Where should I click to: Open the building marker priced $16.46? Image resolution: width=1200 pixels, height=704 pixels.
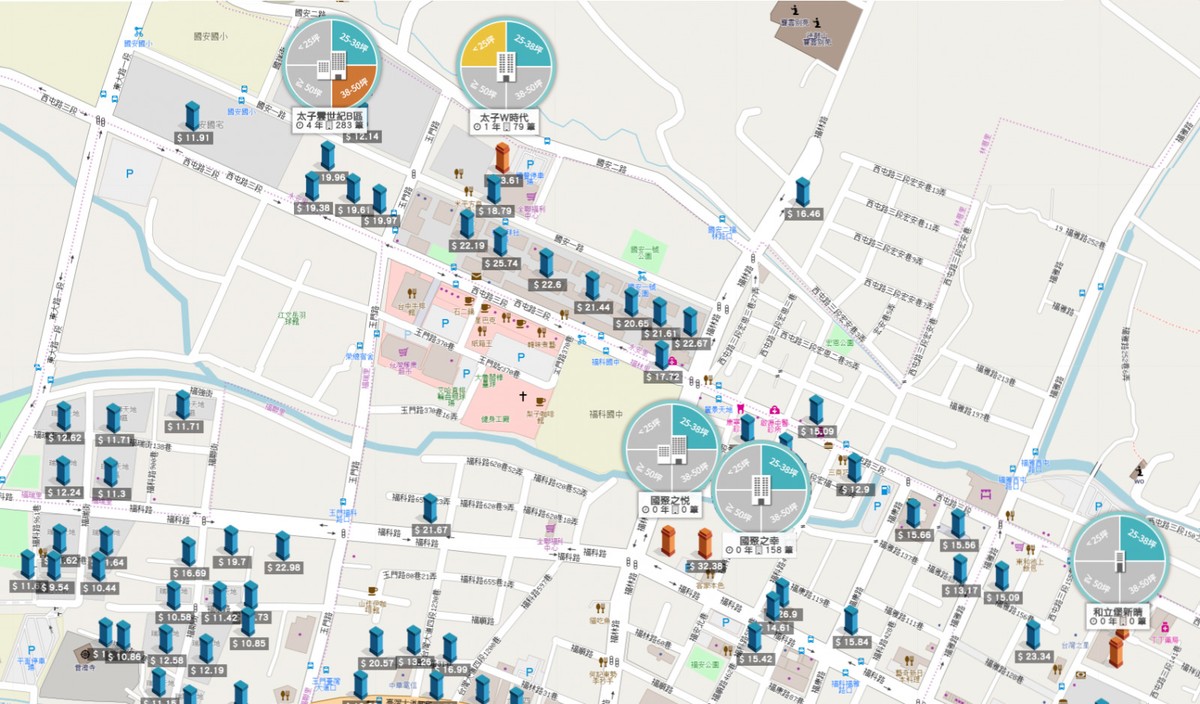coord(802,193)
